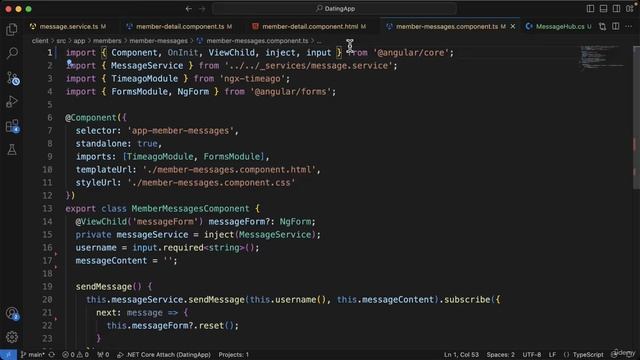Change indentation via Spaces: 2
The height and width of the screenshot is (360, 640).
click(x=500, y=355)
